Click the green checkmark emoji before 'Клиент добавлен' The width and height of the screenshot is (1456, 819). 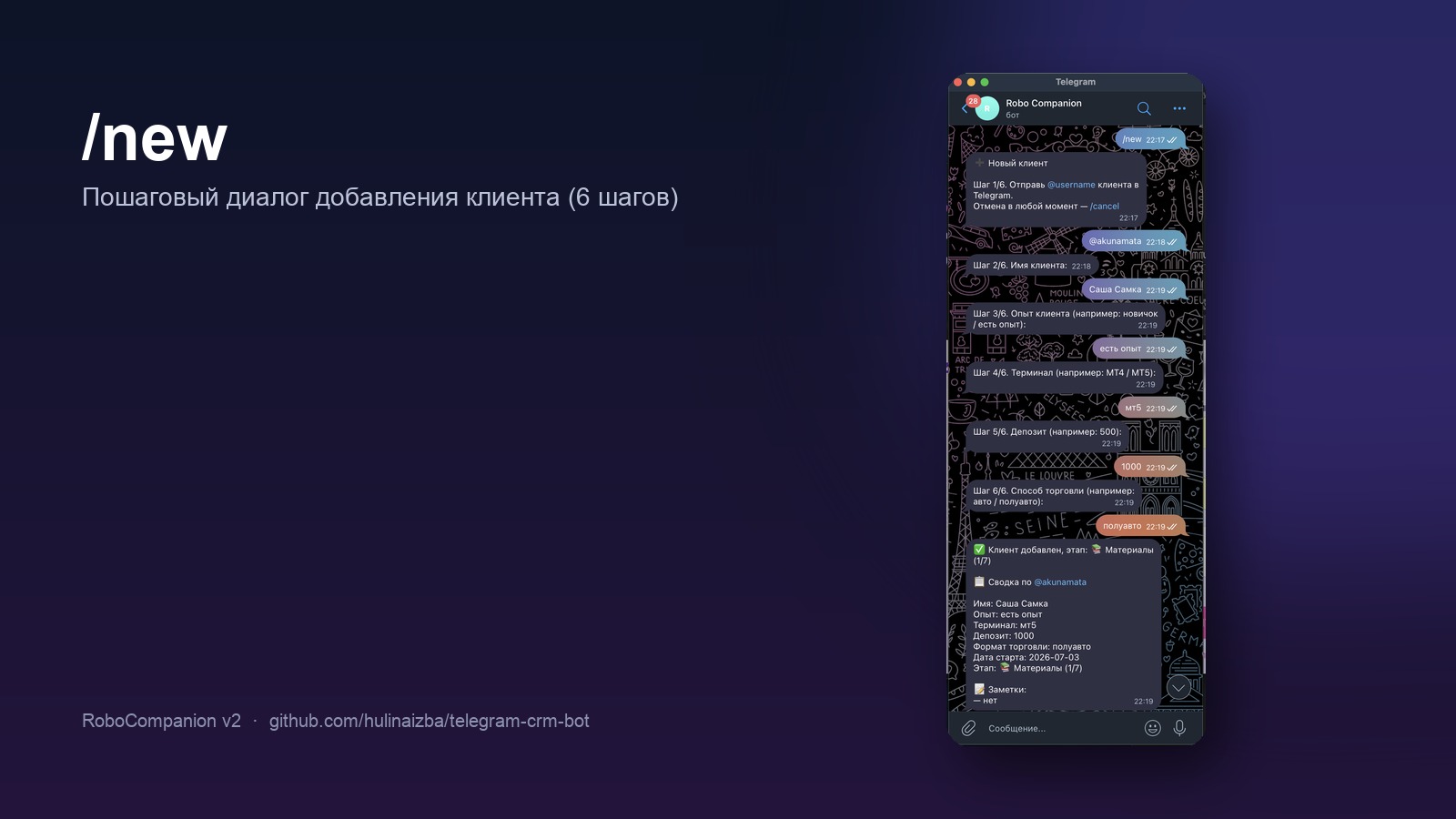(x=979, y=550)
